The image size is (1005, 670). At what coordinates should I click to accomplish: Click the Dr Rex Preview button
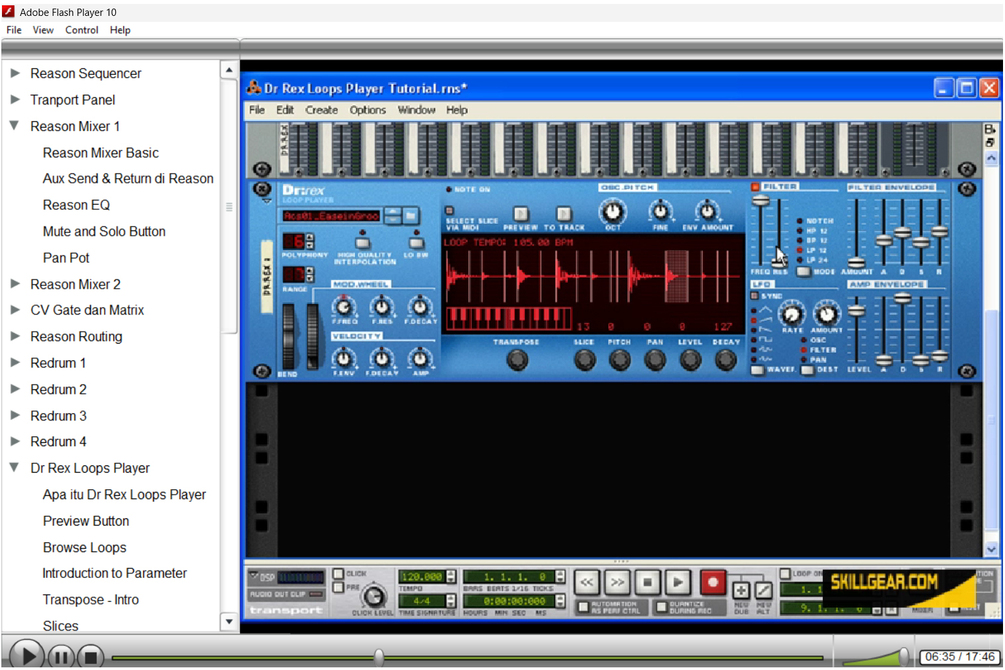point(520,214)
